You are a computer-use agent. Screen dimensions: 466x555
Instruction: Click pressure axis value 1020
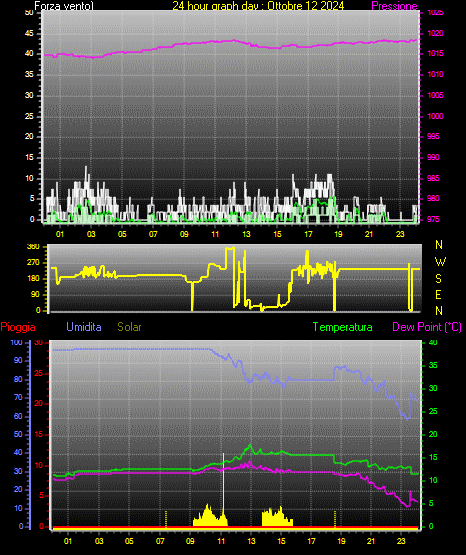(x=436, y=33)
